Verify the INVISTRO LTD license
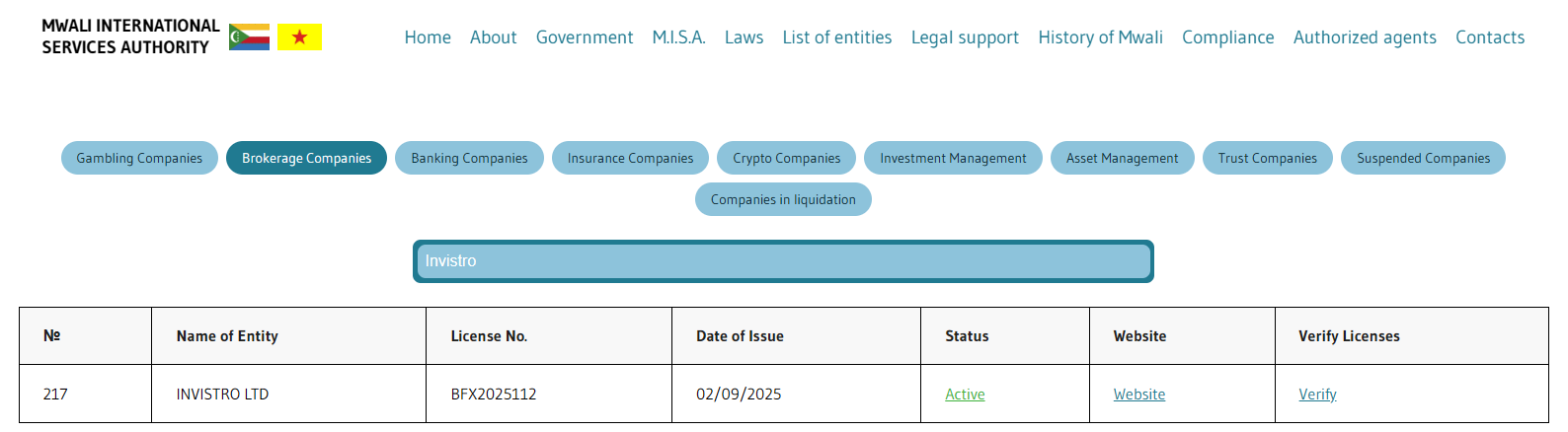 click(1317, 395)
